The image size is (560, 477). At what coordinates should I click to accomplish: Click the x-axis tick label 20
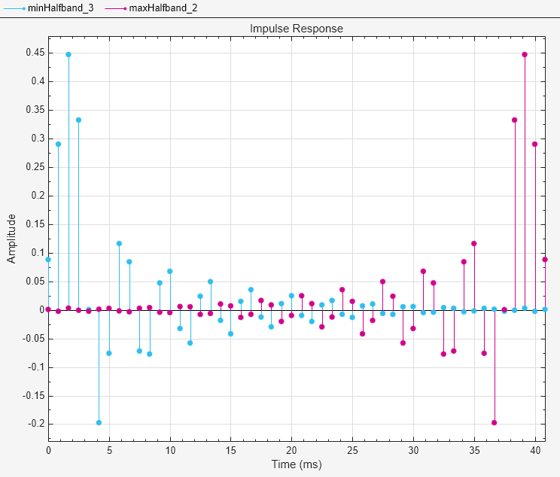click(291, 450)
